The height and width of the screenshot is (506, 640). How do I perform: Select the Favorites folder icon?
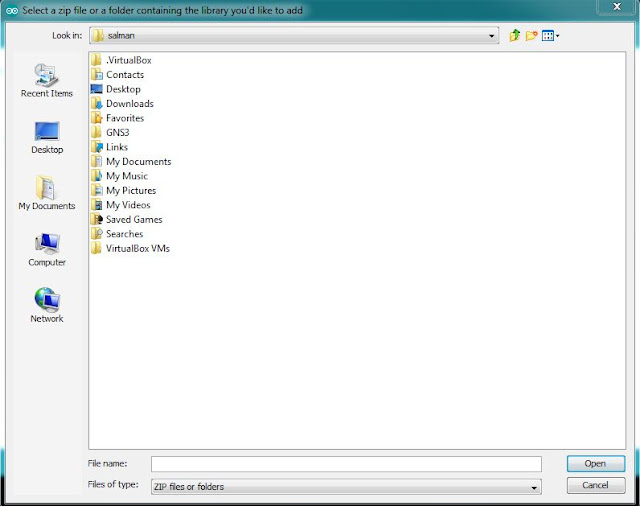click(97, 118)
